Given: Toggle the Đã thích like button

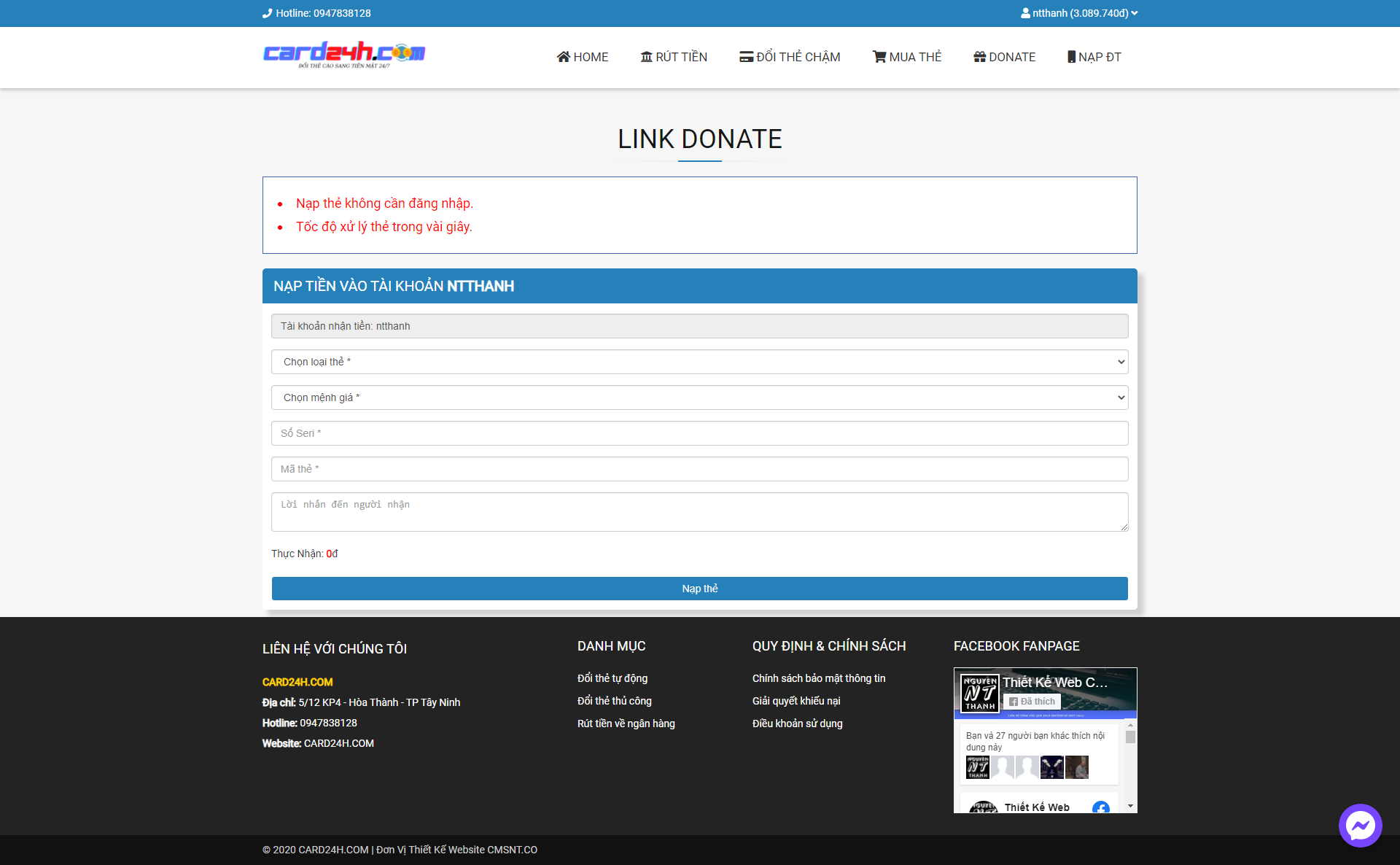Looking at the screenshot, I should pyautogui.click(x=1032, y=702).
